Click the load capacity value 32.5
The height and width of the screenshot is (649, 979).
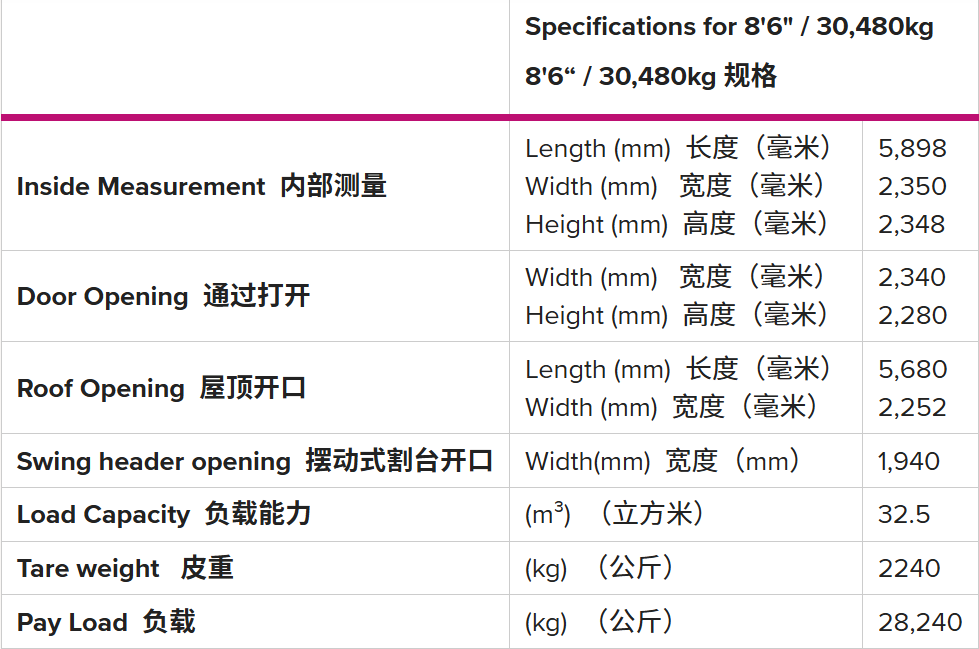[x=904, y=515]
